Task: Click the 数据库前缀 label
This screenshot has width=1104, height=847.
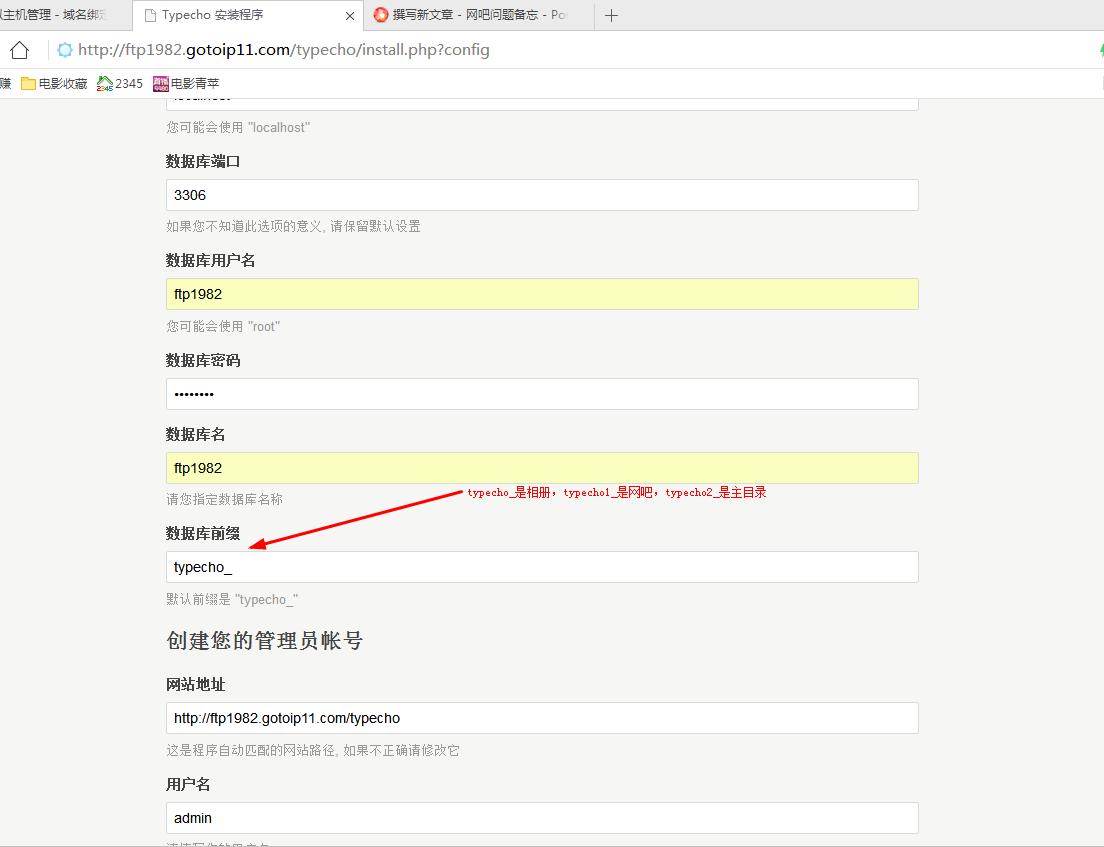Action: click(x=203, y=534)
